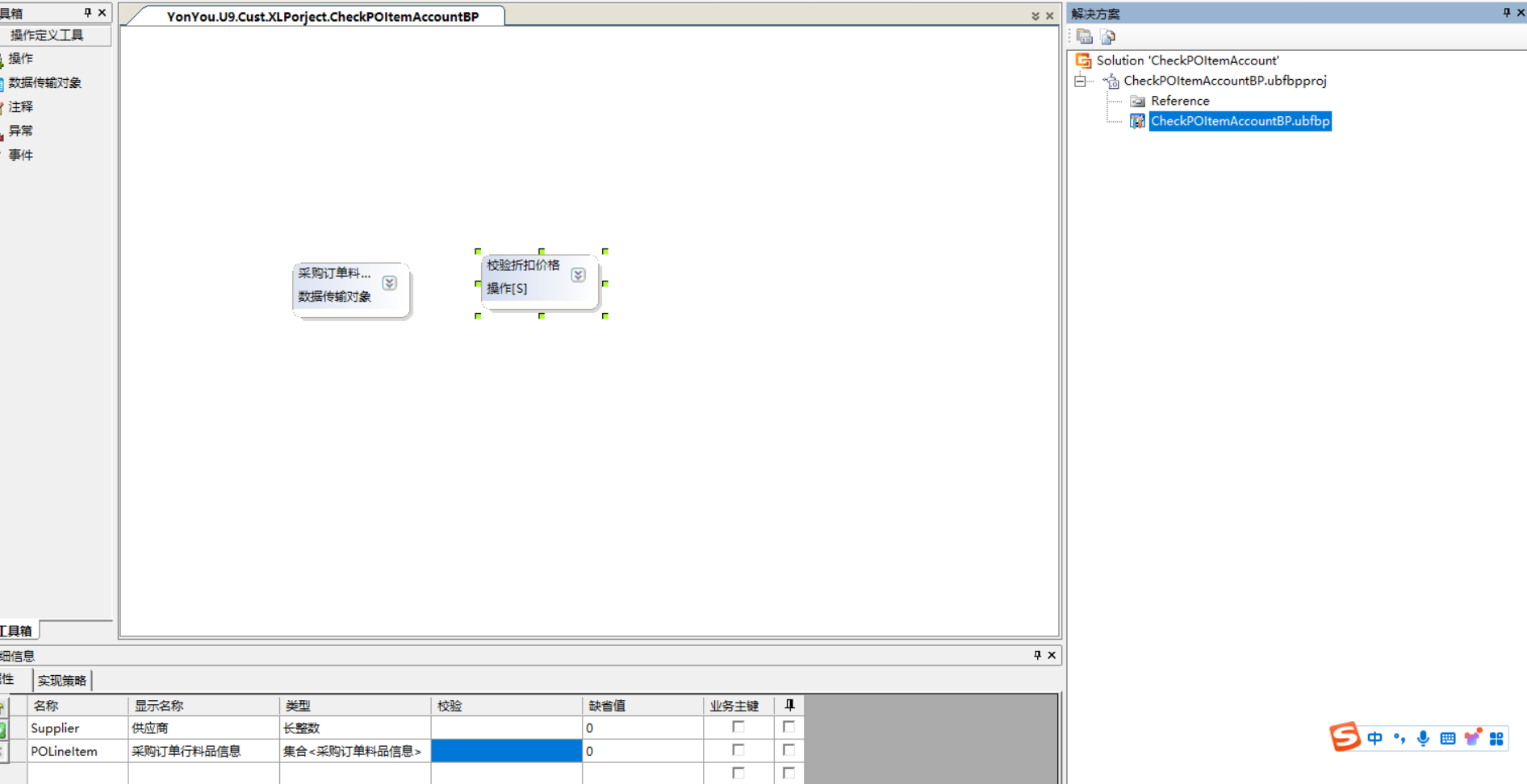Close the toolbox panel
Screen dimensions: 1527x784
pos(102,13)
